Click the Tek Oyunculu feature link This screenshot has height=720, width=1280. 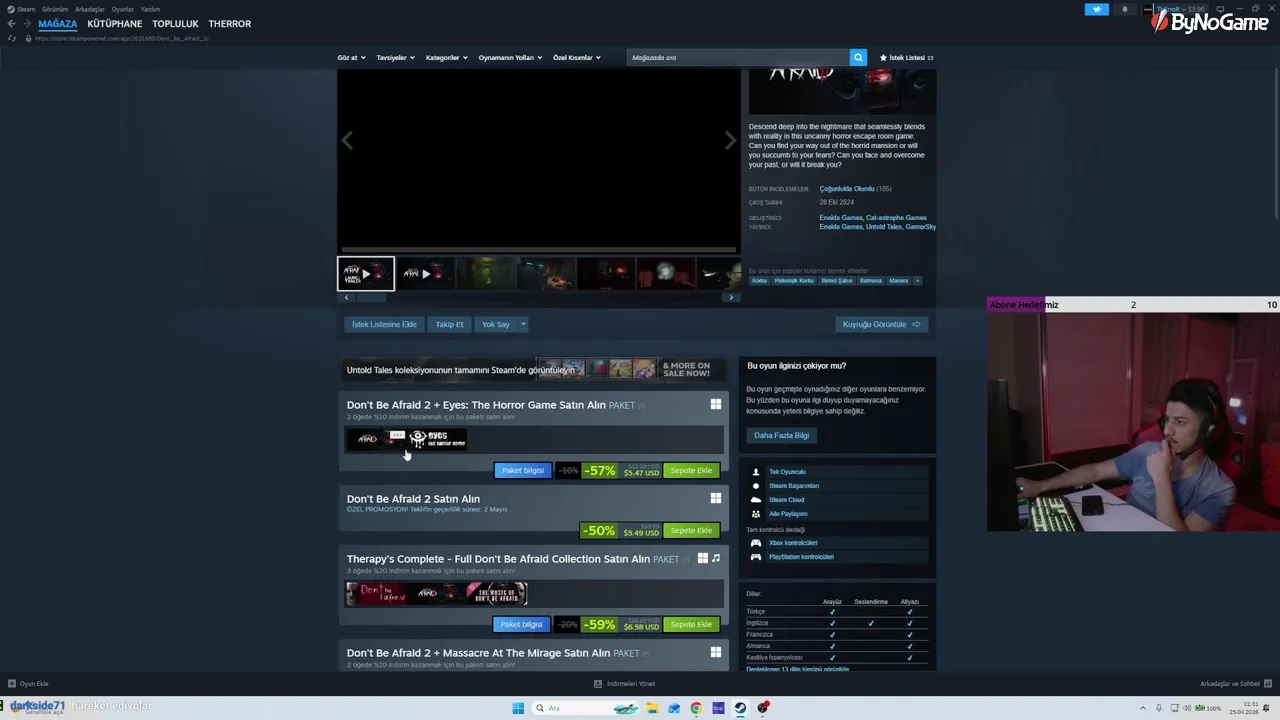pyautogui.click(x=787, y=472)
